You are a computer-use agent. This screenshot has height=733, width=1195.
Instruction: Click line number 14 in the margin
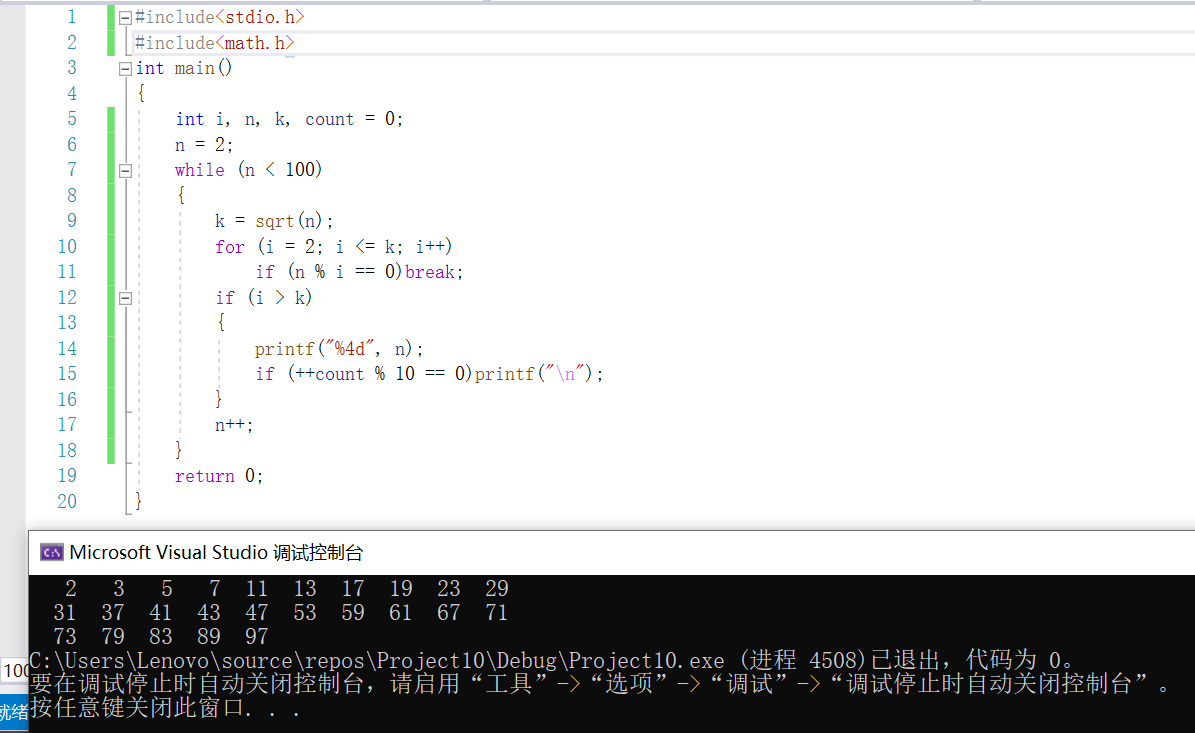click(67, 349)
